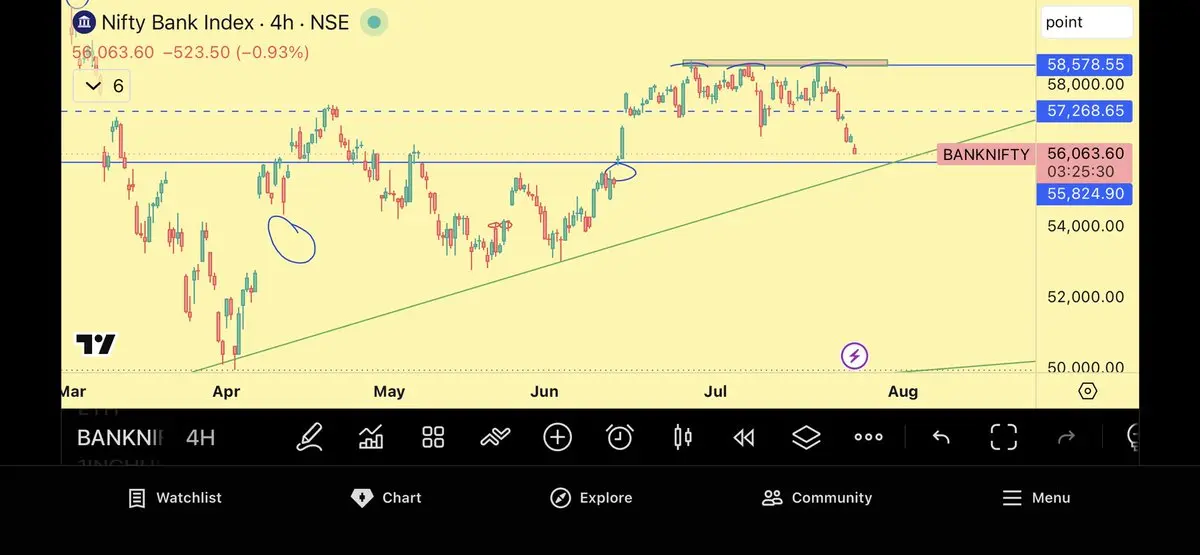Switch to the Watchlist tab
The width and height of the screenshot is (1200, 555).
[x=175, y=498]
